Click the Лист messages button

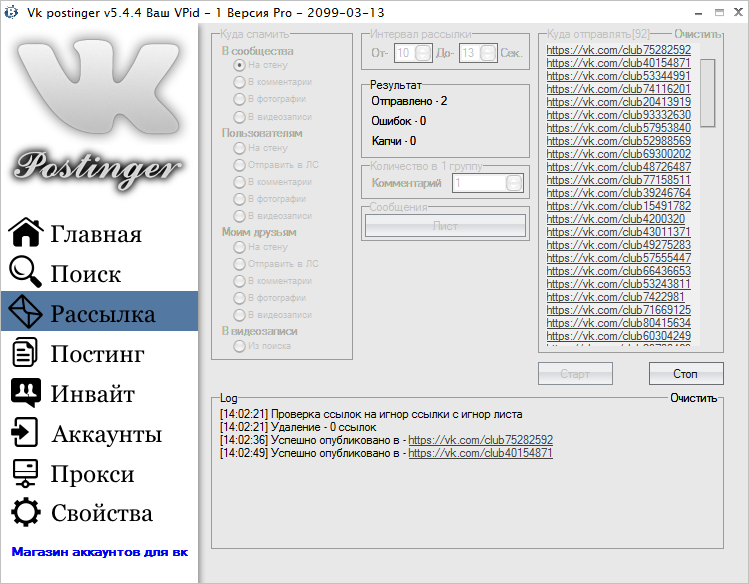point(445,226)
